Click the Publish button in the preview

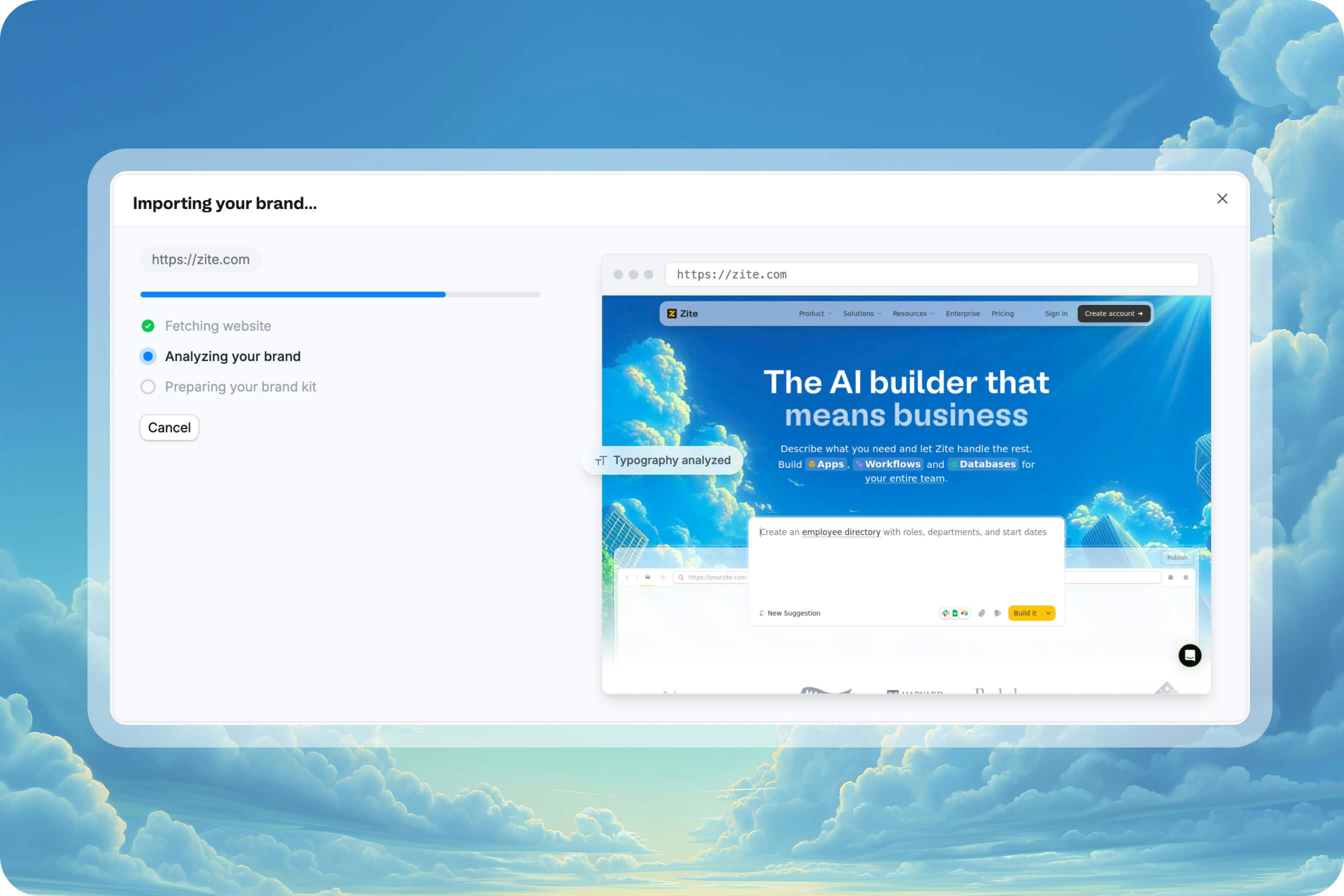[1177, 557]
